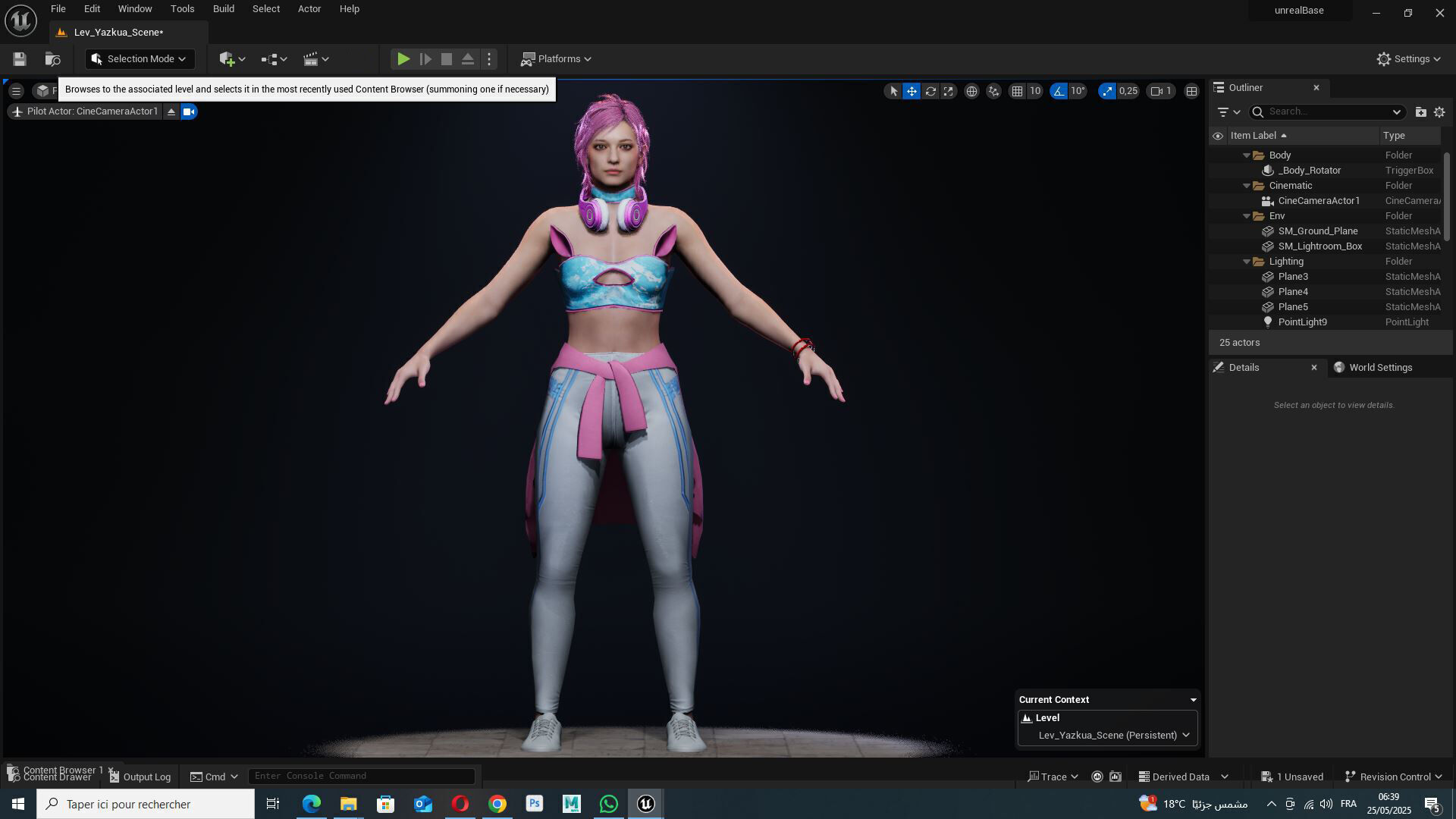Image resolution: width=1456 pixels, height=819 pixels.
Task: Select the rotate transform tool
Action: (930, 91)
